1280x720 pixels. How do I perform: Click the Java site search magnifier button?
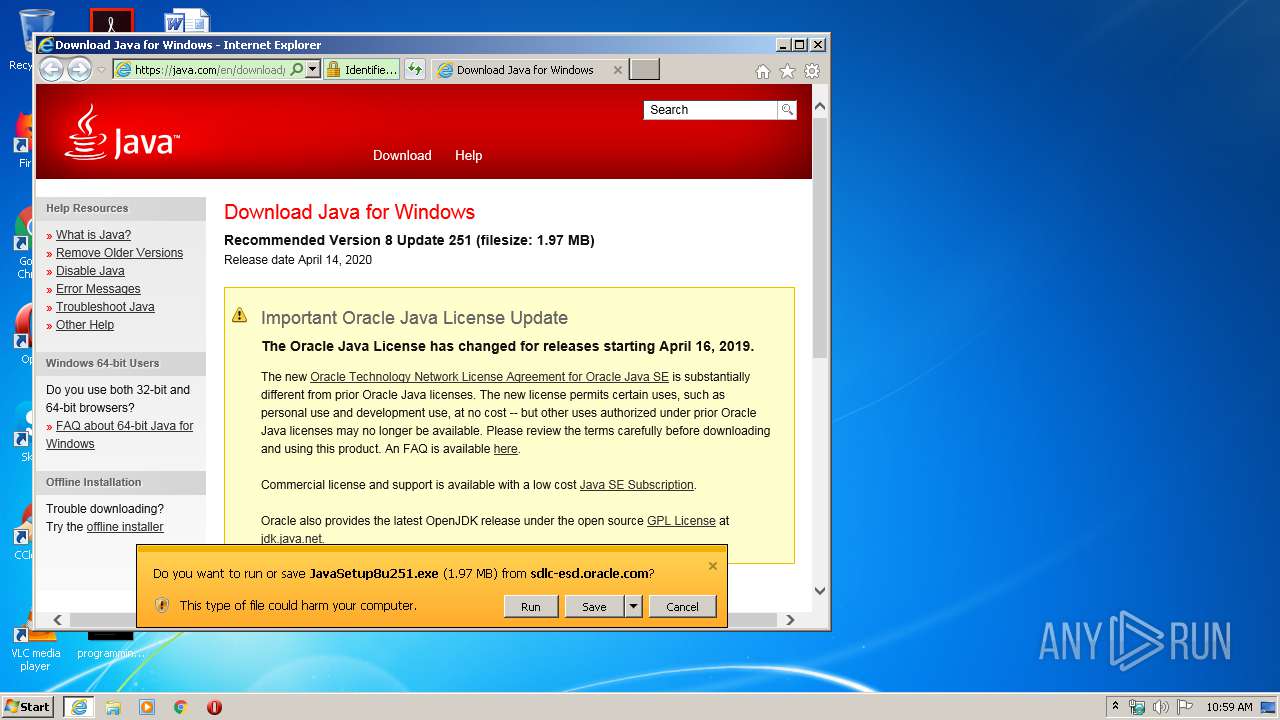pyautogui.click(x=787, y=110)
